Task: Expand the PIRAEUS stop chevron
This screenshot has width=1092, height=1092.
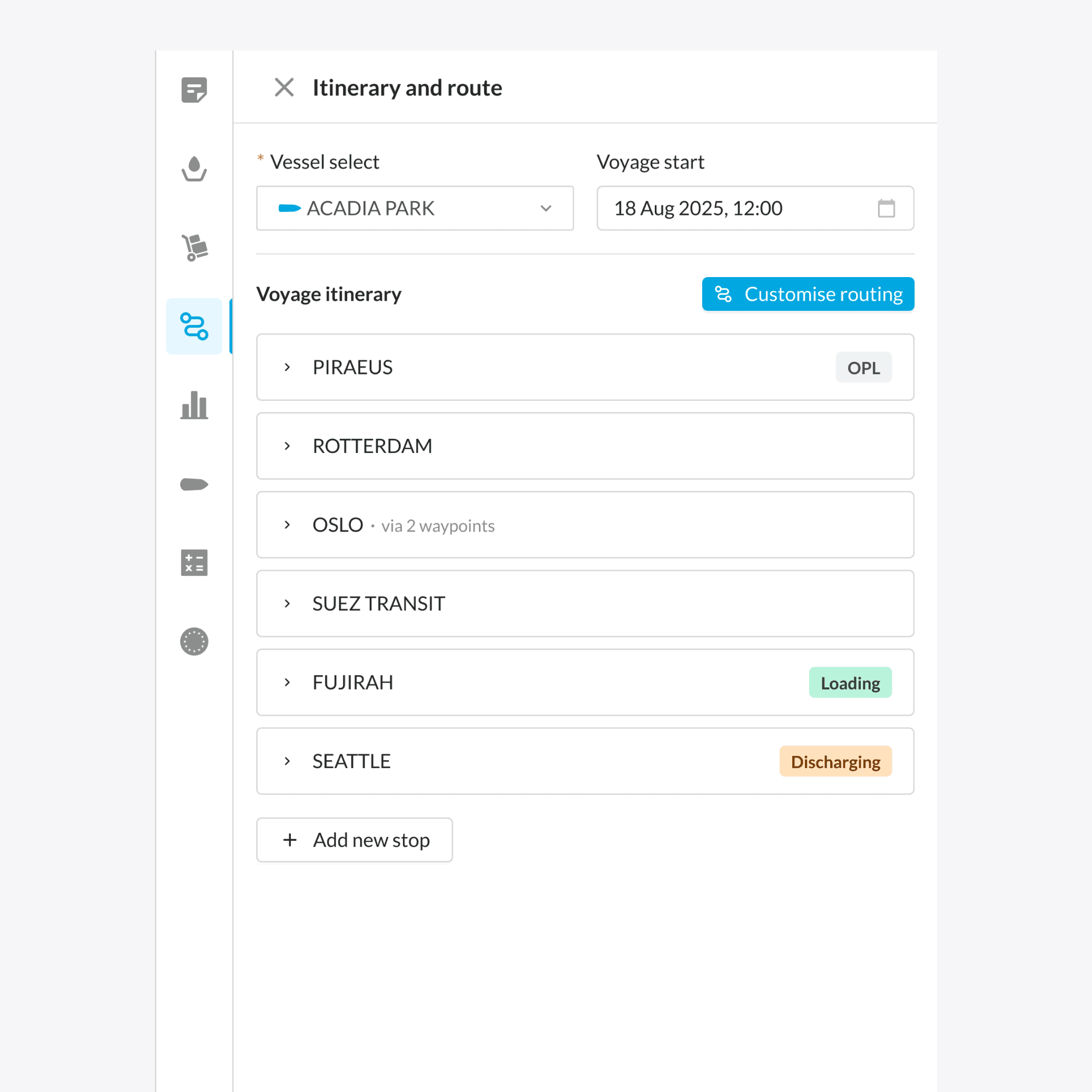Action: 287,367
